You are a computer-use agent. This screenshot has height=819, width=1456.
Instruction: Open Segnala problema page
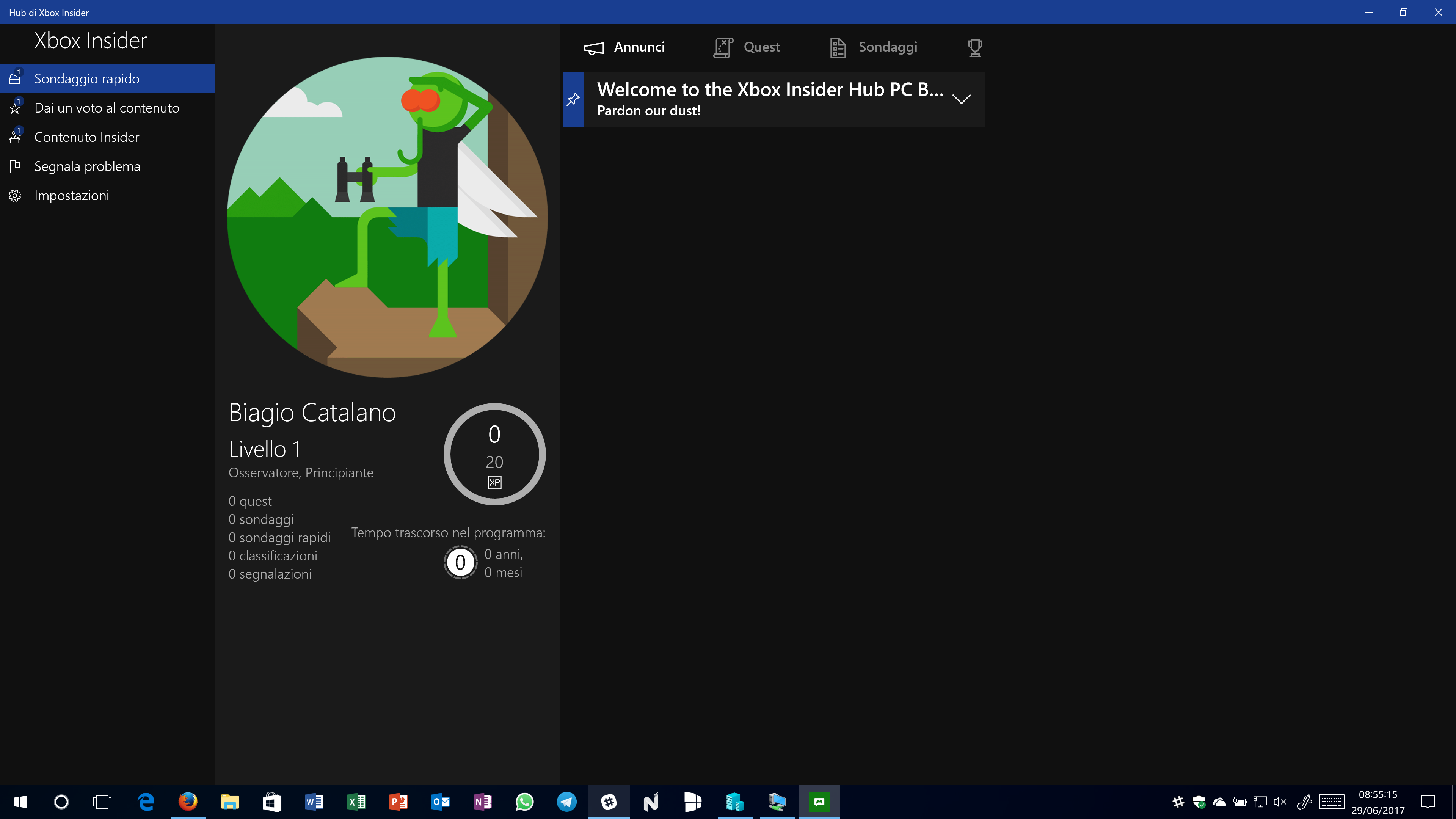[x=107, y=166]
